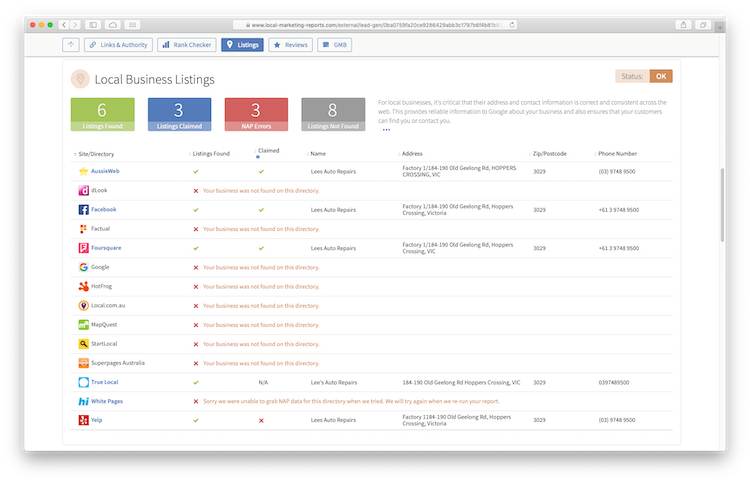This screenshot has width=750, height=483.
Task: Open the Foursquare directory link
Action: point(106,248)
